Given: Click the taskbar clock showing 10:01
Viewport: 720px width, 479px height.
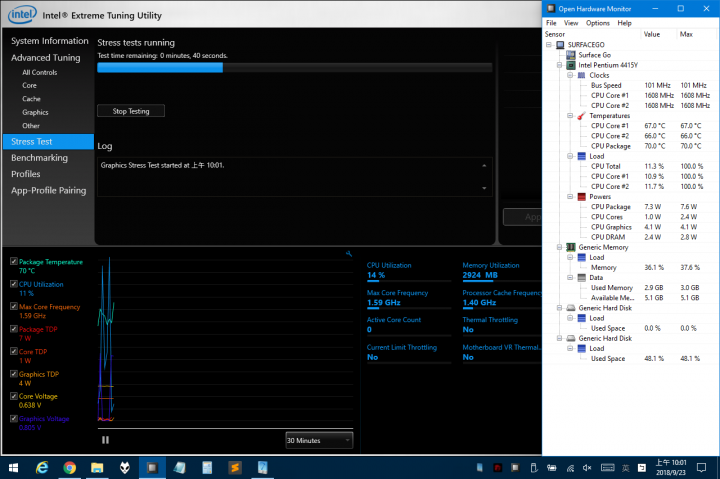Looking at the screenshot, I should (x=670, y=468).
